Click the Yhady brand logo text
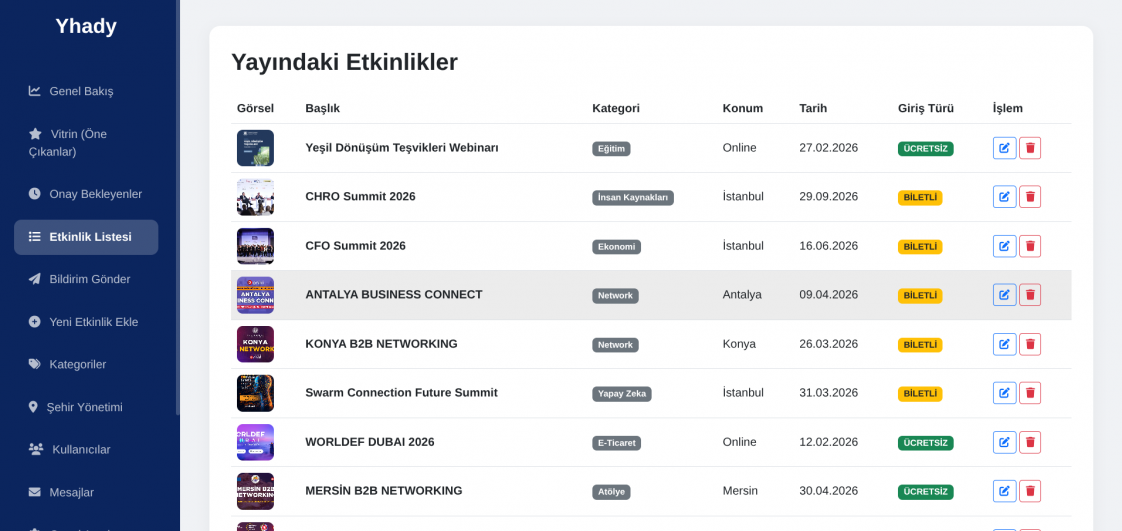Image resolution: width=1122 pixels, height=531 pixels. pos(86,26)
